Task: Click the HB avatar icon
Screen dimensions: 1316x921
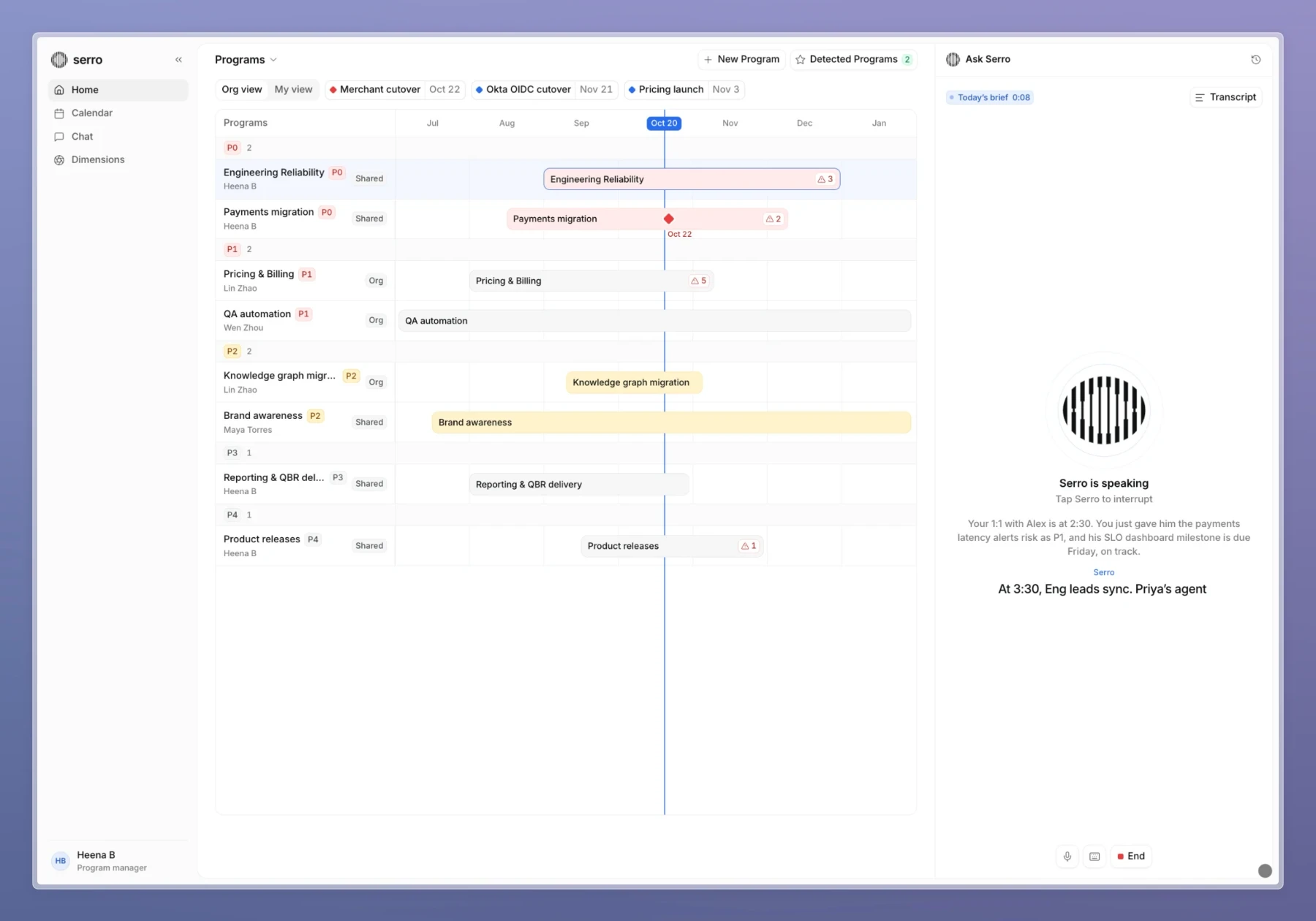Action: pos(61,861)
